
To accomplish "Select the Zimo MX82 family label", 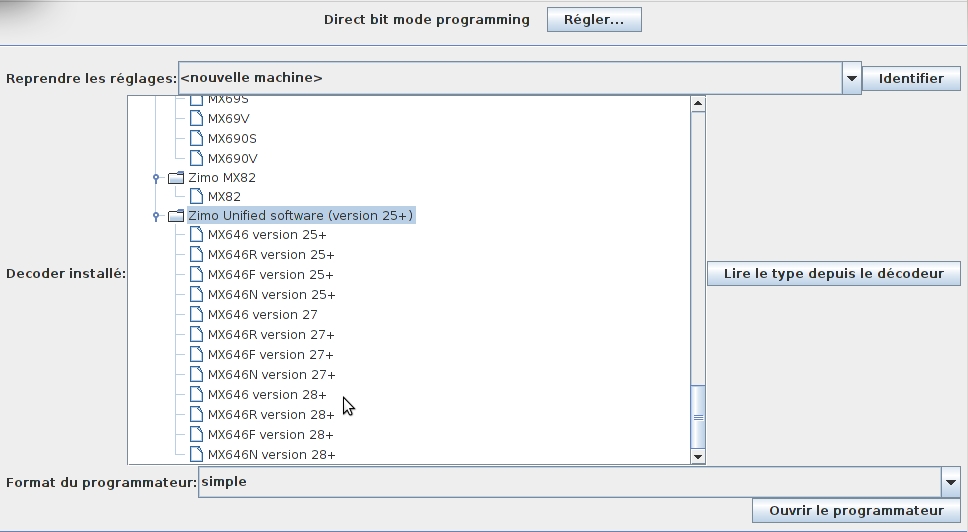I will point(222,178).
